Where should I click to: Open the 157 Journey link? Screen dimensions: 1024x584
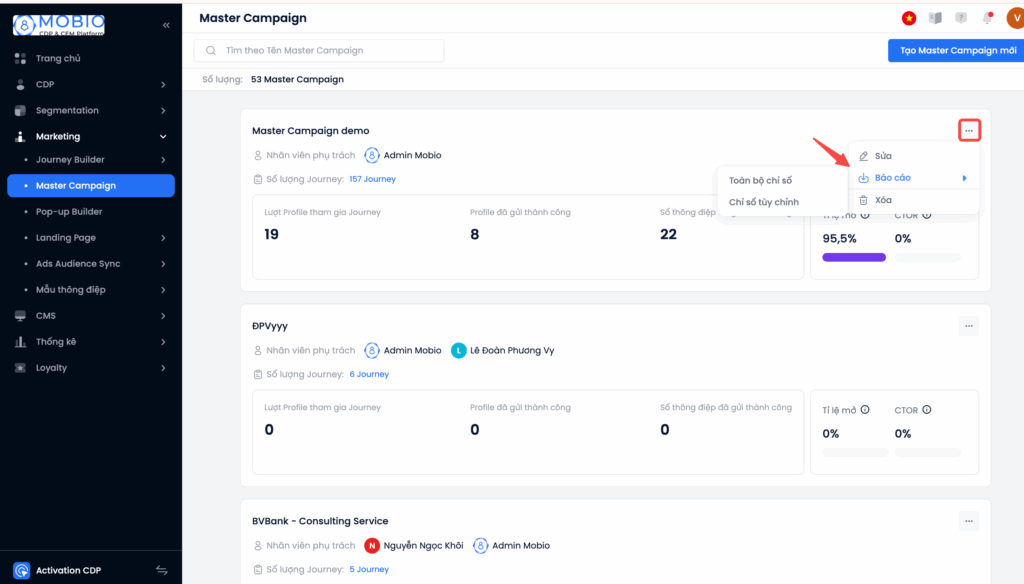coord(372,179)
